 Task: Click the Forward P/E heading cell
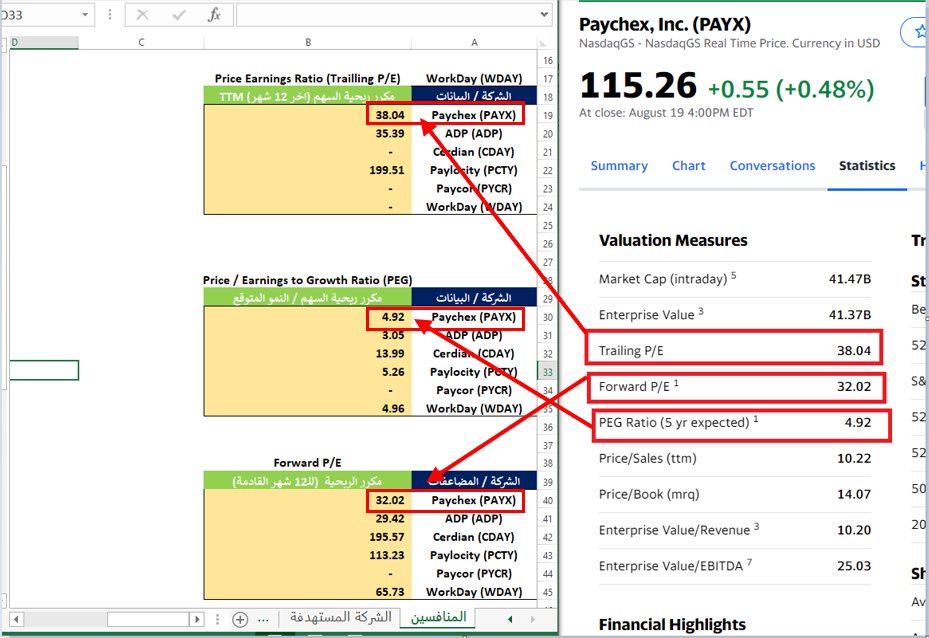tap(307, 463)
